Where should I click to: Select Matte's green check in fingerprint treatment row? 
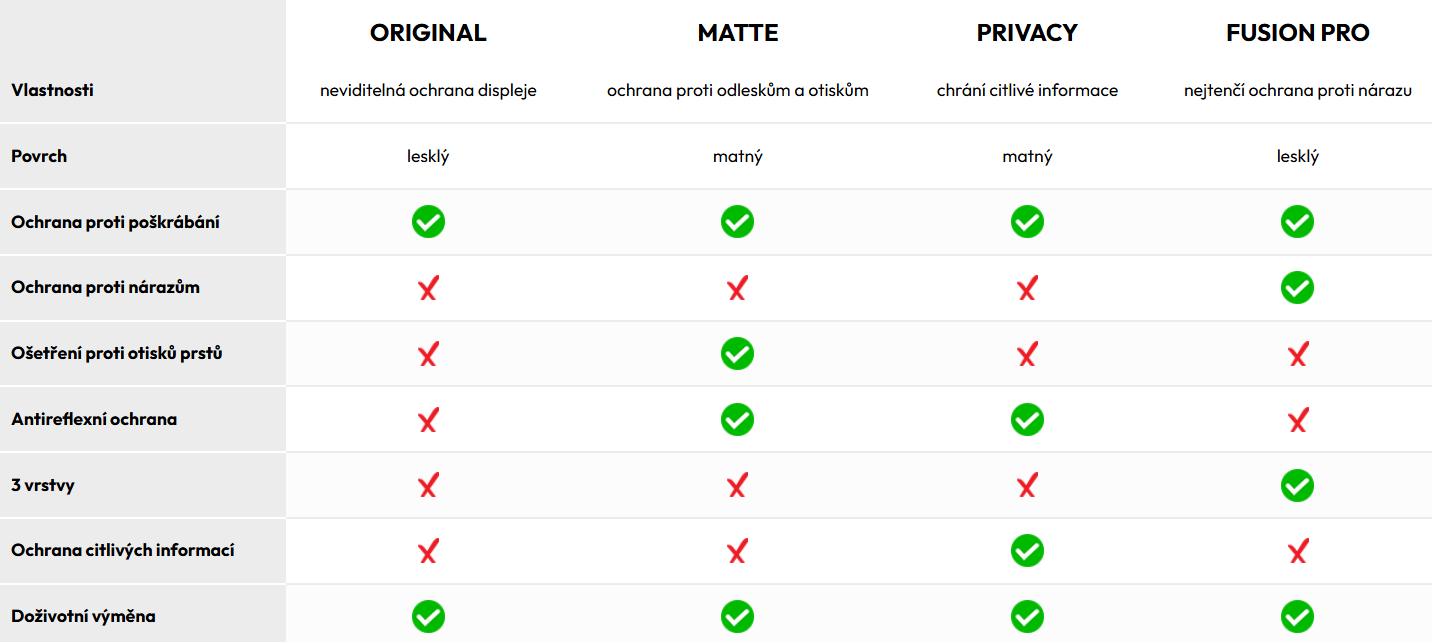(737, 354)
